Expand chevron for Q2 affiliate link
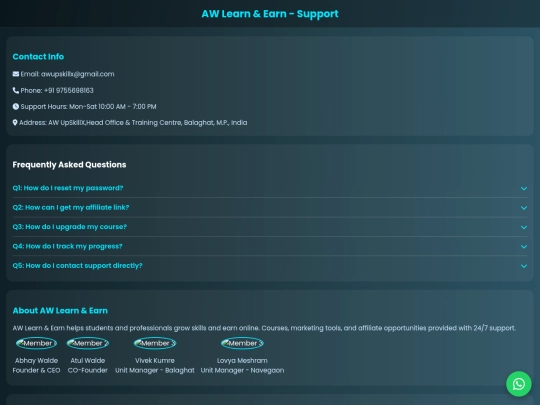Screen dimensions: 540x405 tap(524, 208)
